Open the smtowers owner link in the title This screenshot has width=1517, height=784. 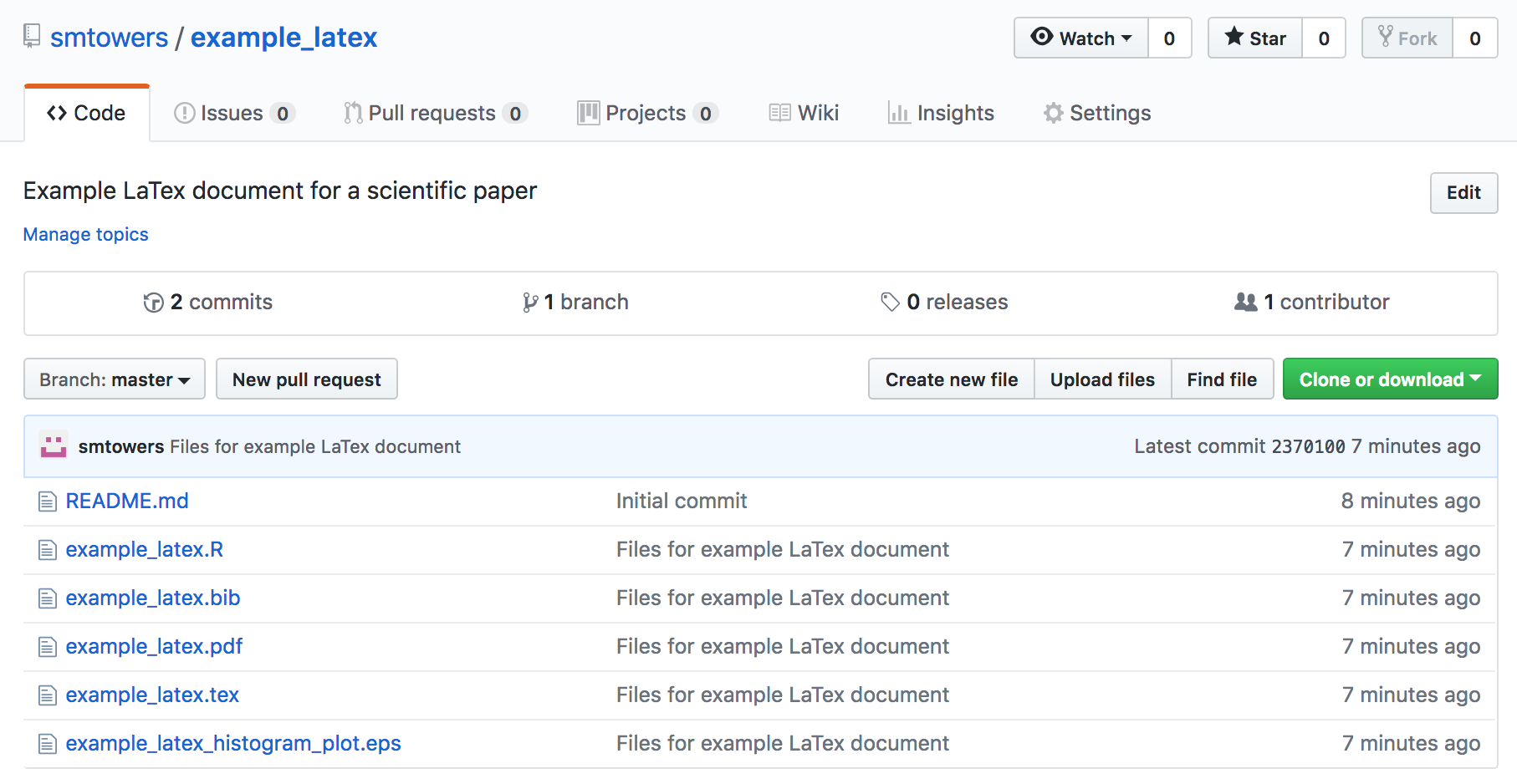(x=110, y=38)
